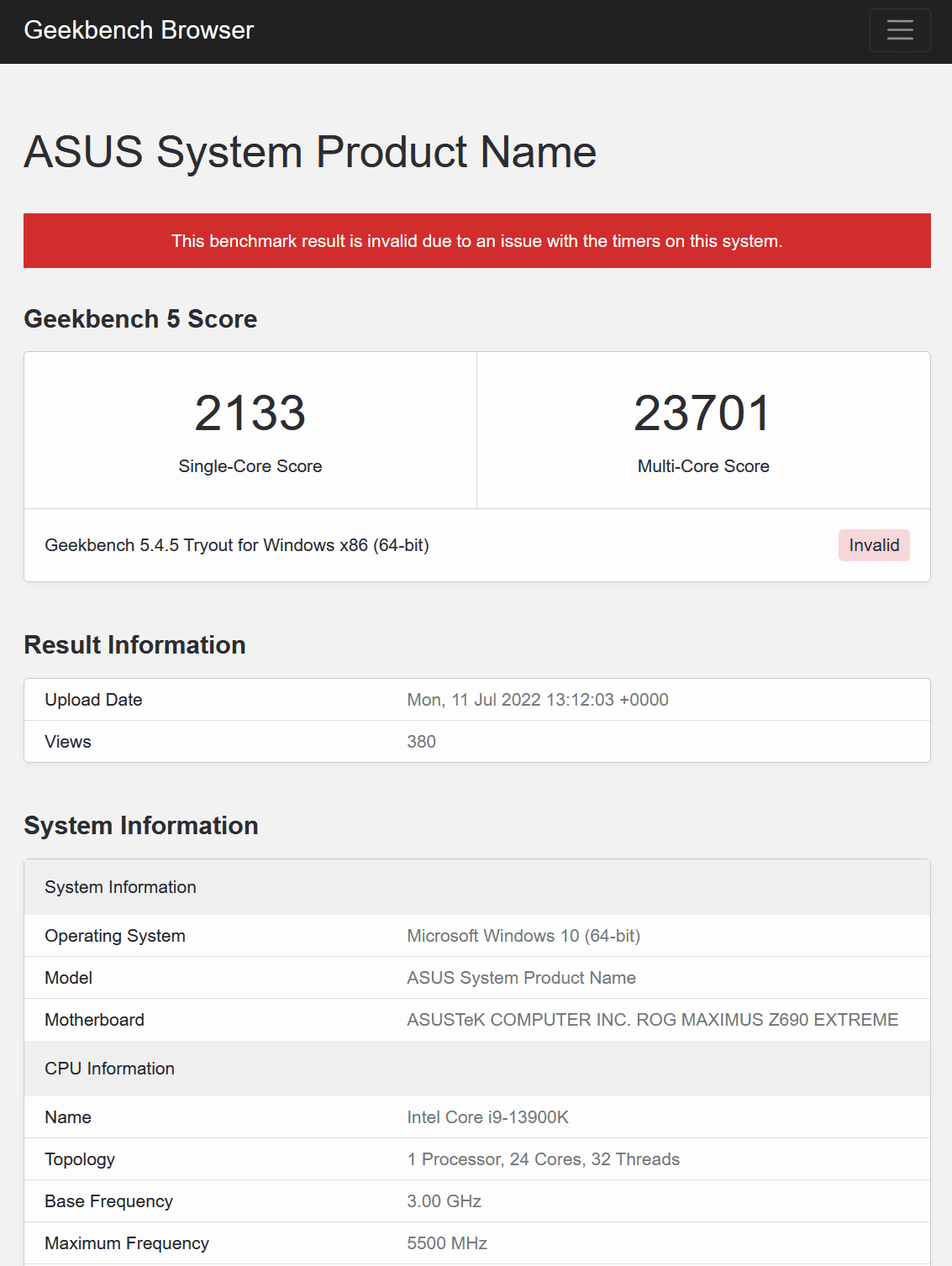
Task: Select the topology value 24 Cores, 32 Threads
Action: (x=544, y=1159)
